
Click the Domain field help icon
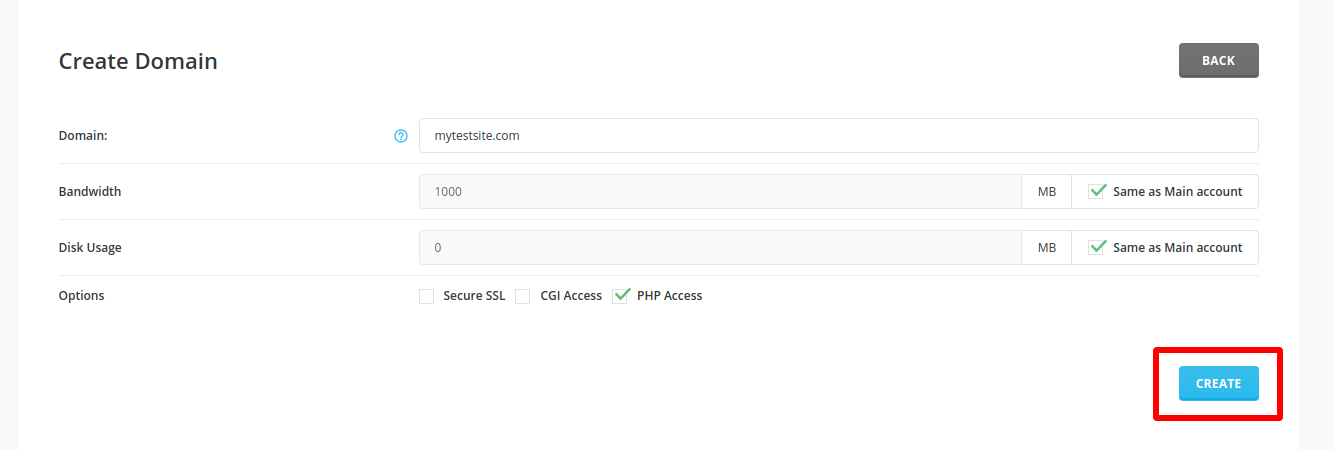(401, 136)
